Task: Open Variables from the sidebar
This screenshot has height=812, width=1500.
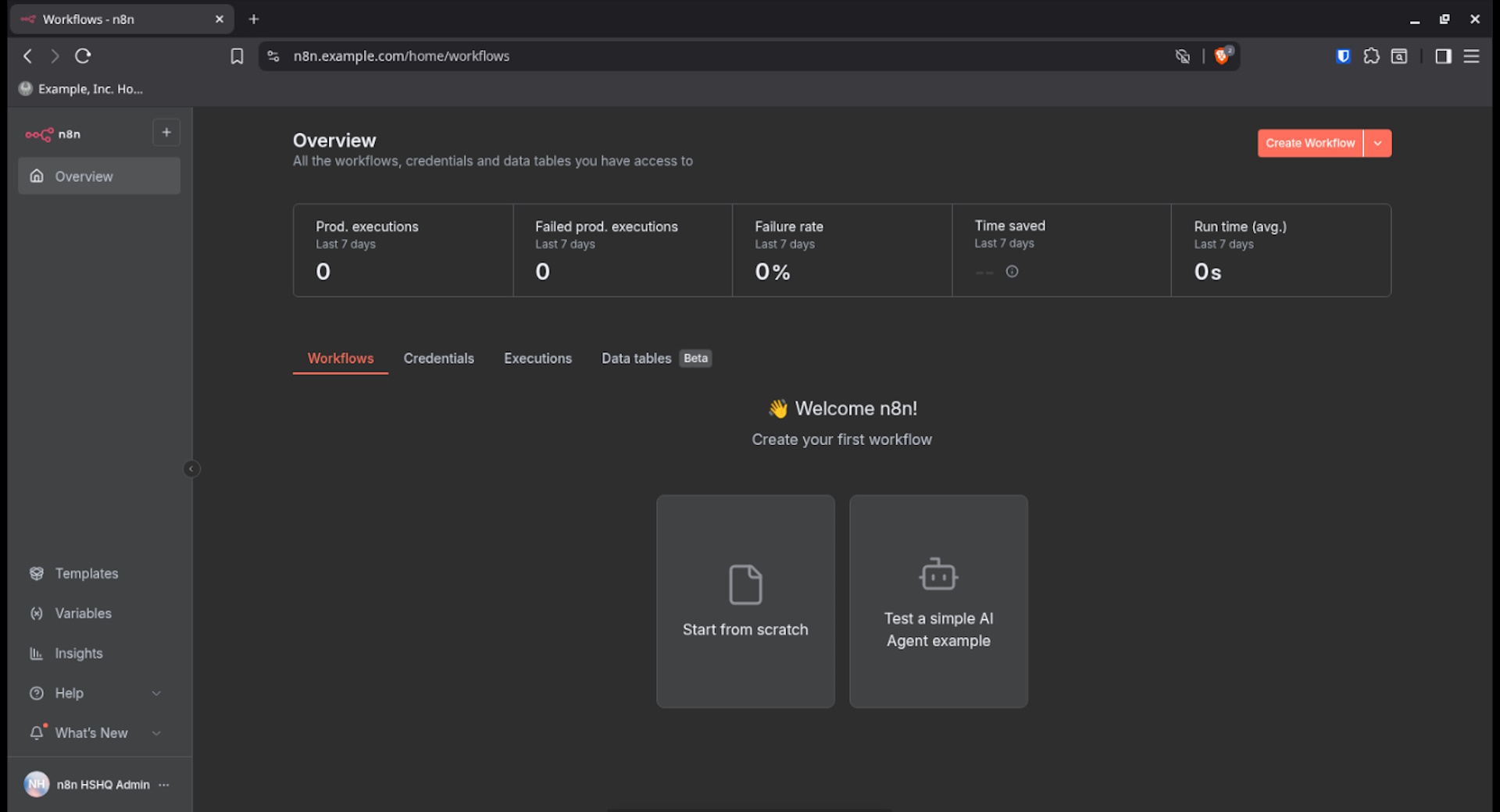Action: pyautogui.click(x=83, y=613)
